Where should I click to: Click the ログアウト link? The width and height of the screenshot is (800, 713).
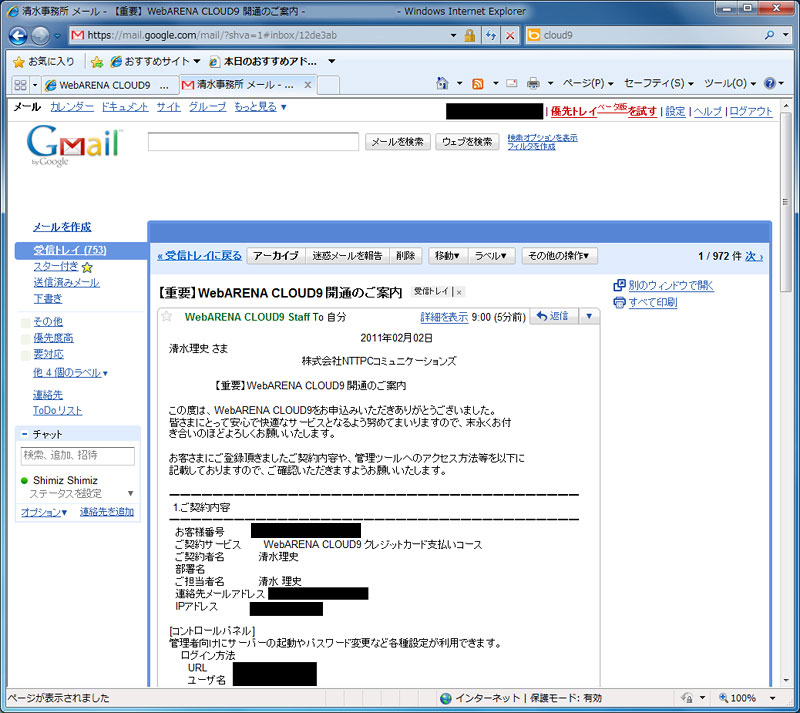point(751,111)
